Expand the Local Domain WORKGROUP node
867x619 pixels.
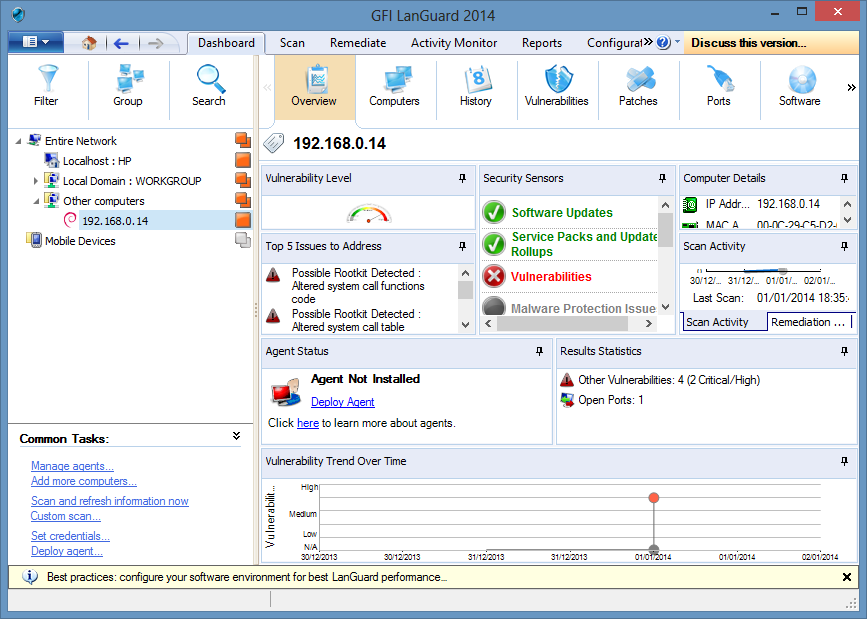tap(35, 181)
